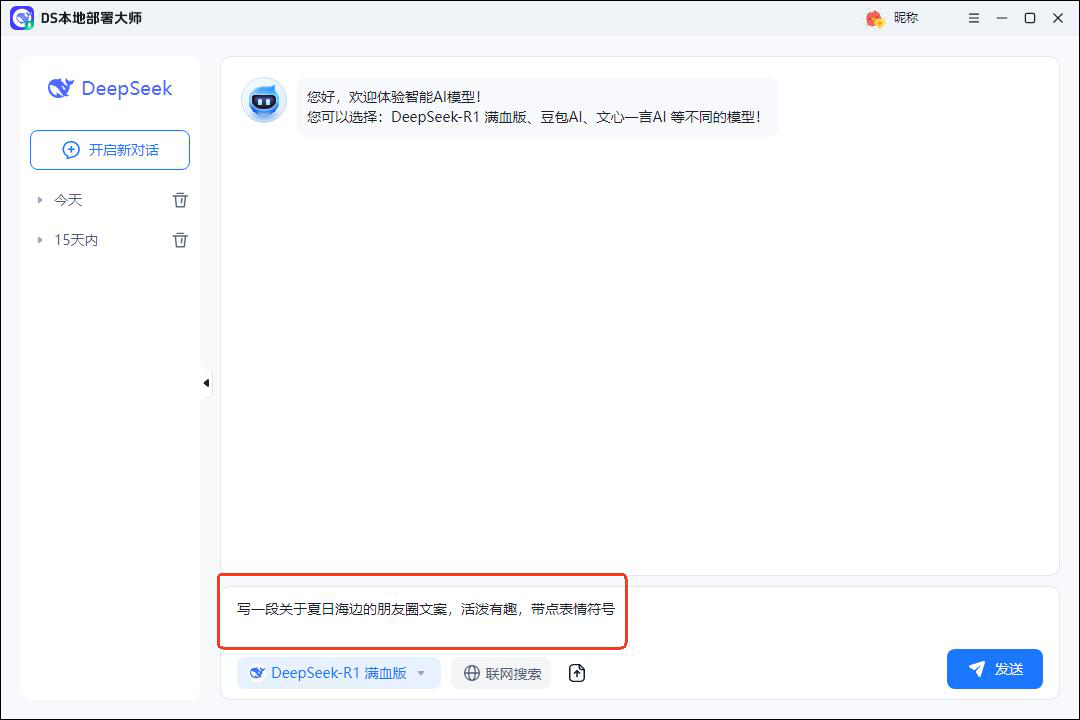The width and height of the screenshot is (1080, 720).
Task: Expand the 今天 conversation group
Action: 40,200
